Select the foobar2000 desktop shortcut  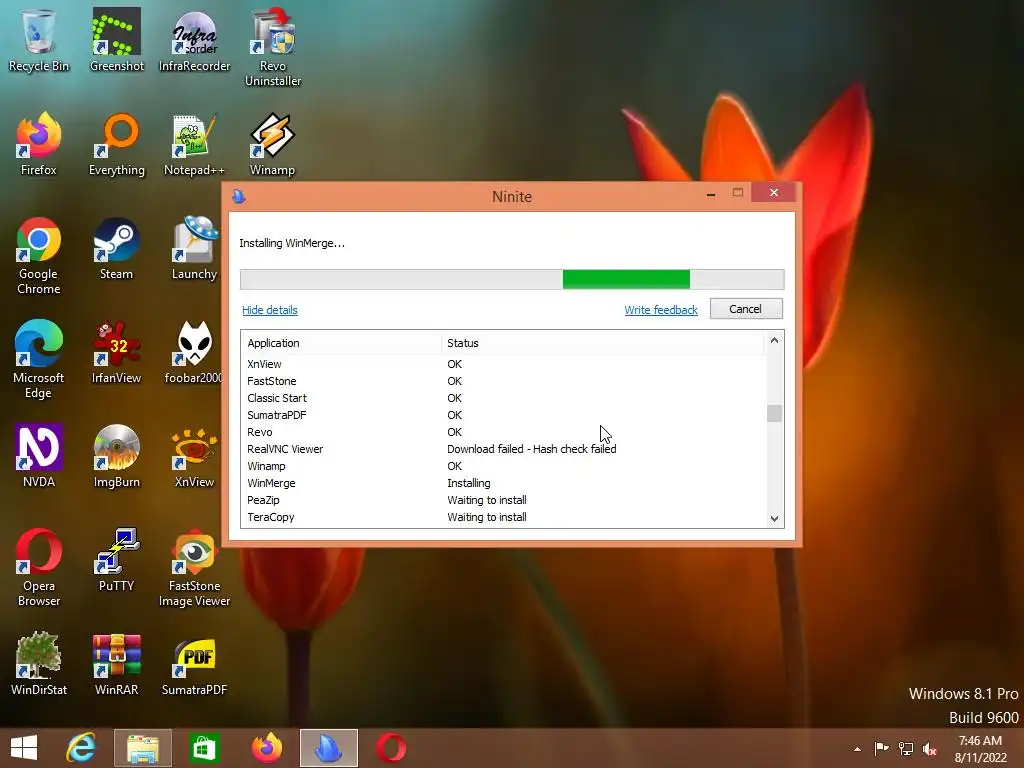tap(193, 352)
